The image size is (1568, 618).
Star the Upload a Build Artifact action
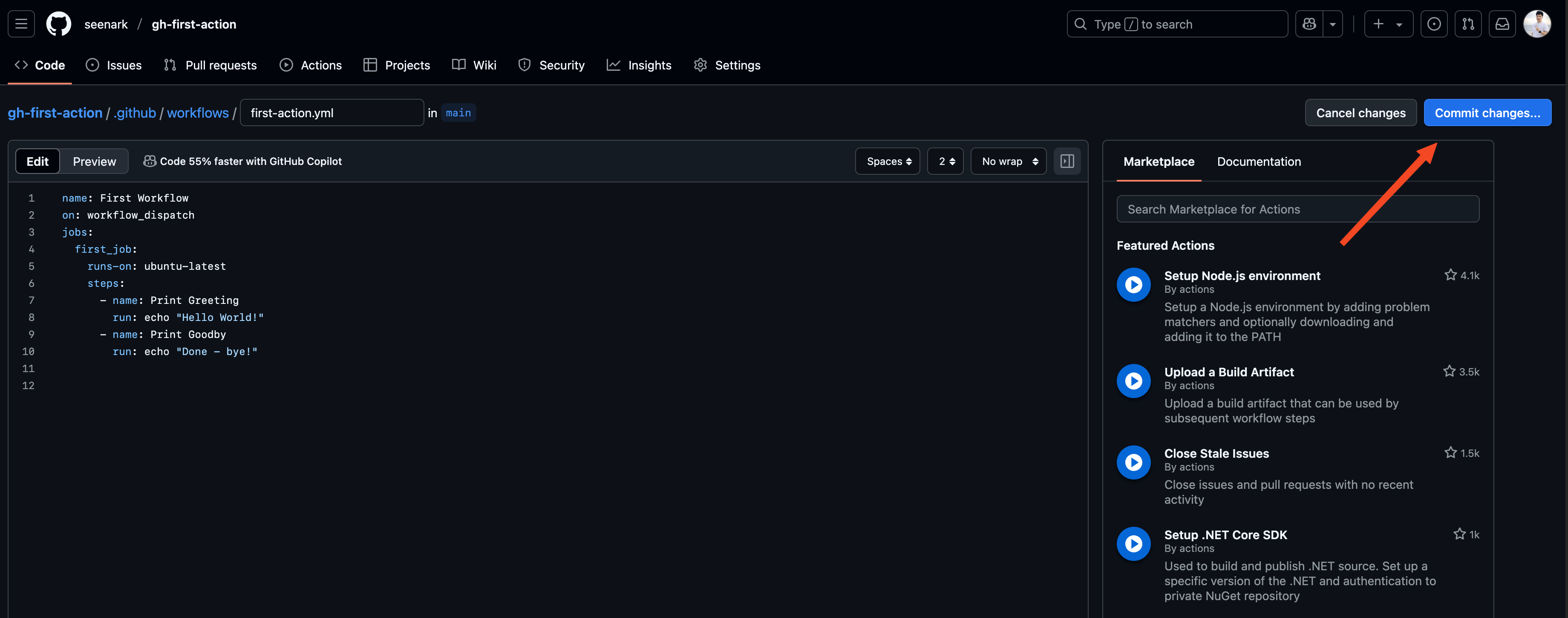tap(1449, 371)
